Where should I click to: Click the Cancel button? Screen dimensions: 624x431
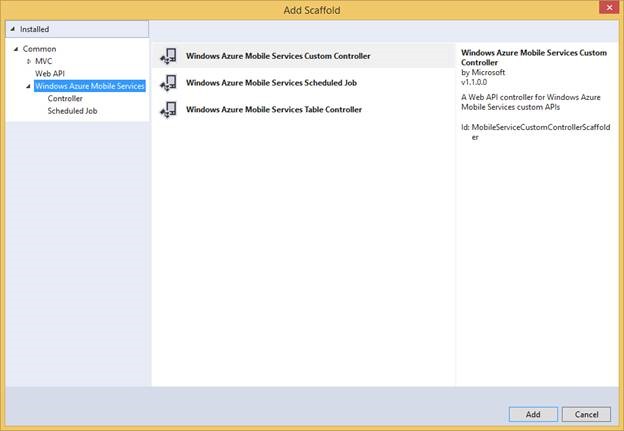[586, 414]
